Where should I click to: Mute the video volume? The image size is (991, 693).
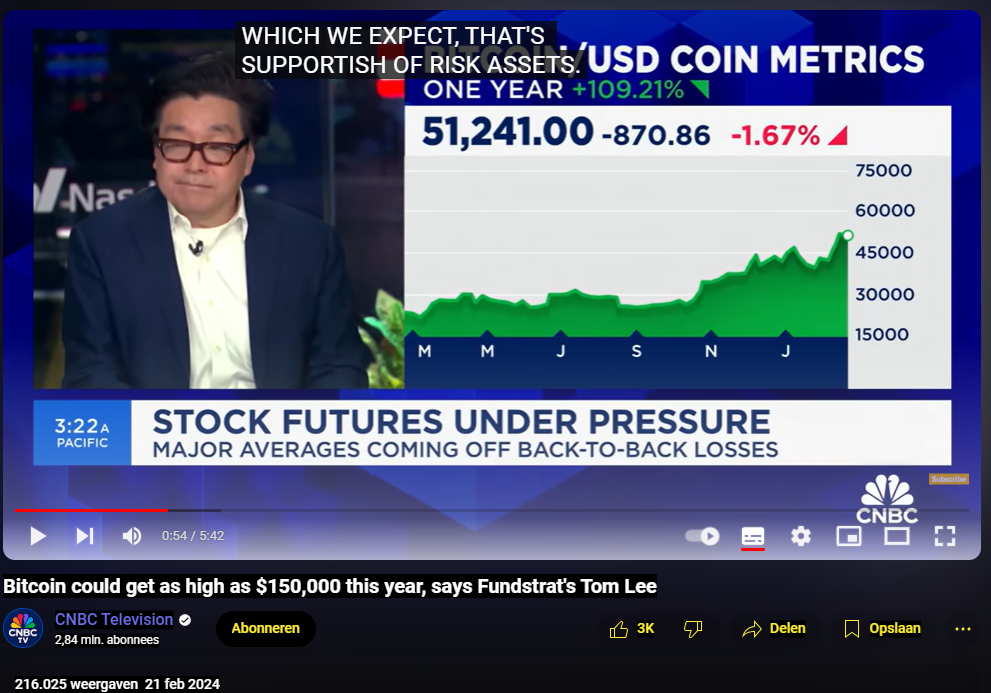click(x=132, y=536)
